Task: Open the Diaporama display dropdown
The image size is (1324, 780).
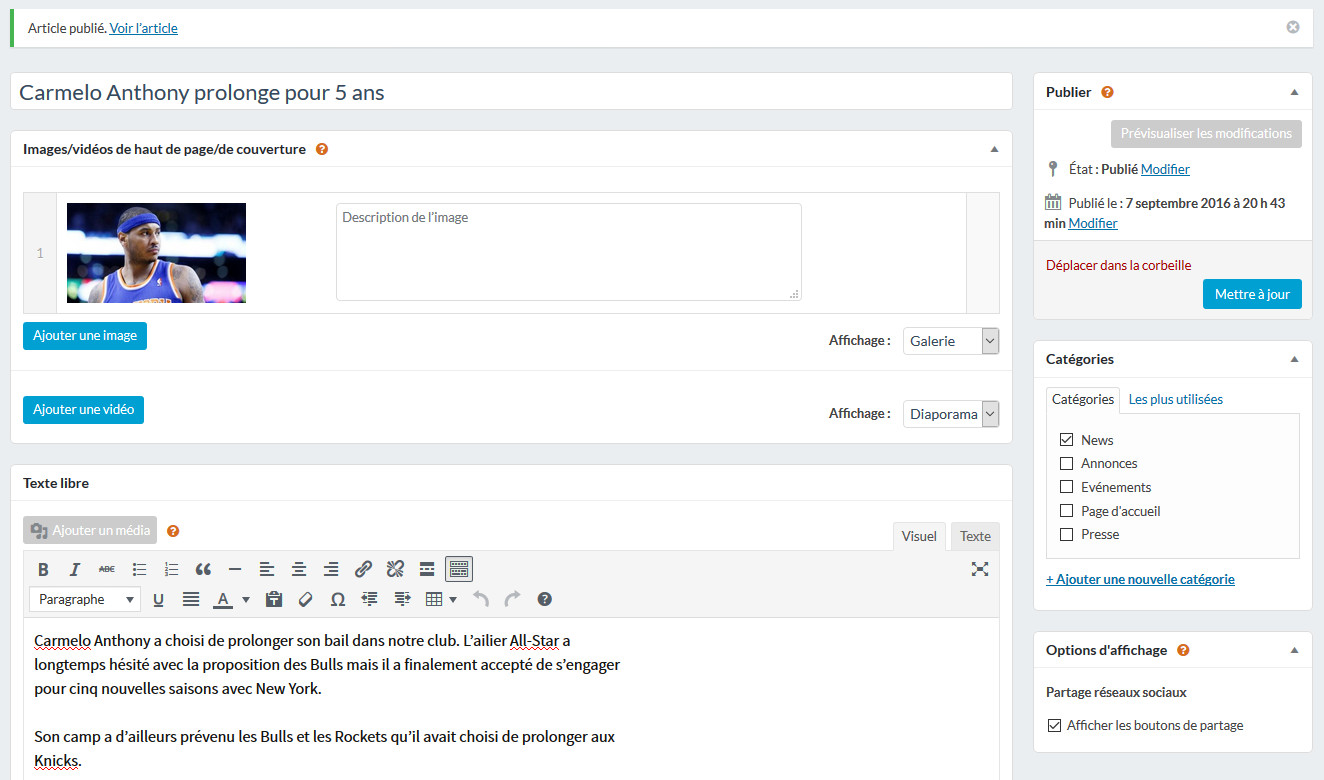Action: click(950, 414)
